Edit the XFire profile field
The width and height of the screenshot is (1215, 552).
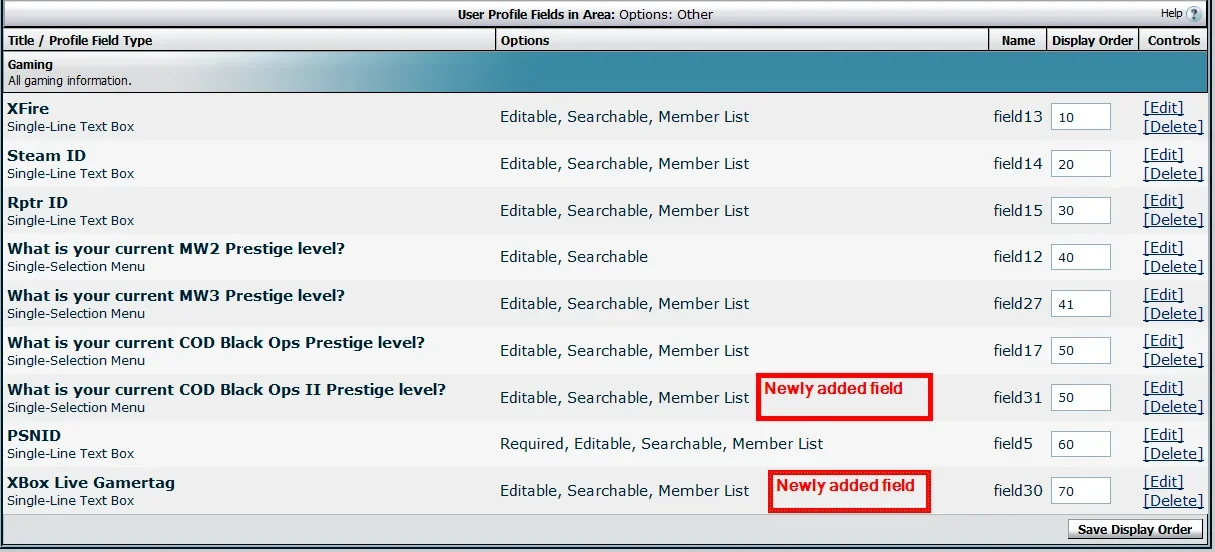click(1163, 108)
